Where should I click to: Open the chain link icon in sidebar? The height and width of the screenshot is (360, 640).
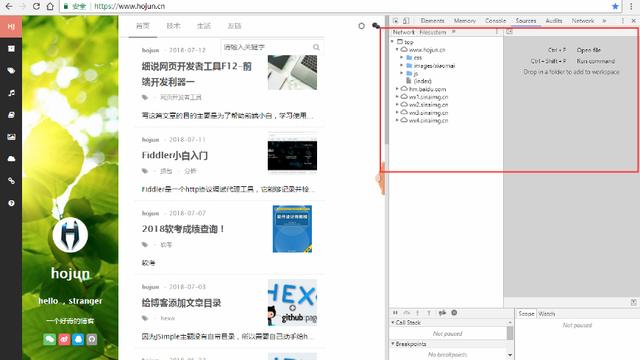pos(11,180)
